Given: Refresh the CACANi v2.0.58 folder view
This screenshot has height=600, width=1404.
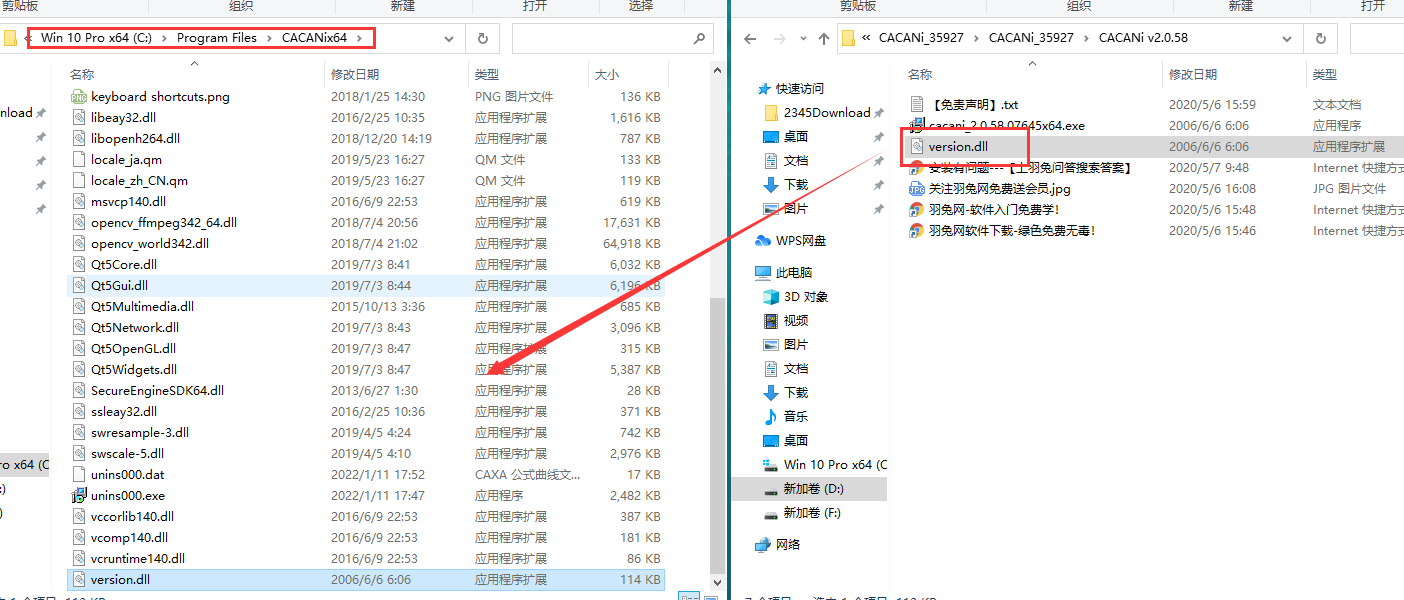Looking at the screenshot, I should pos(1320,39).
